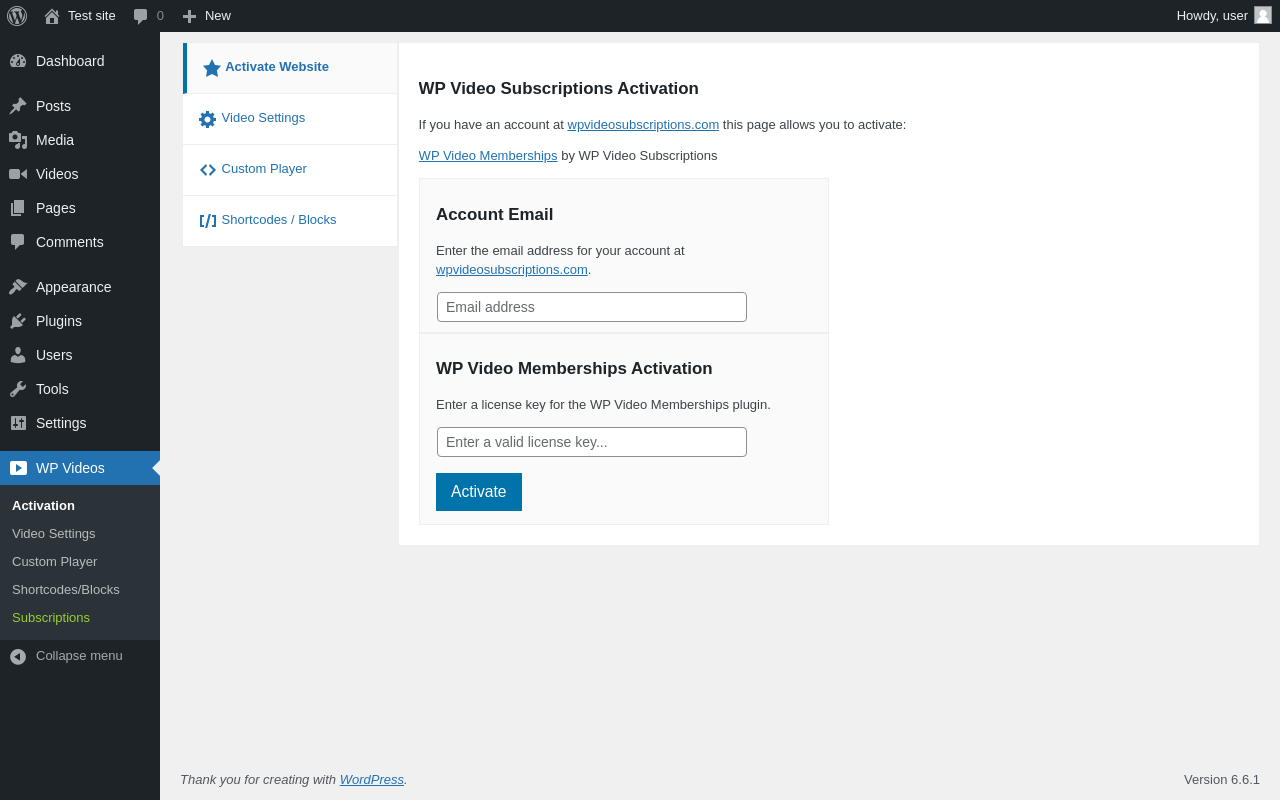Follow the wpvideosubscriptions.com link in the intro
This screenshot has width=1280, height=800.
click(x=643, y=125)
